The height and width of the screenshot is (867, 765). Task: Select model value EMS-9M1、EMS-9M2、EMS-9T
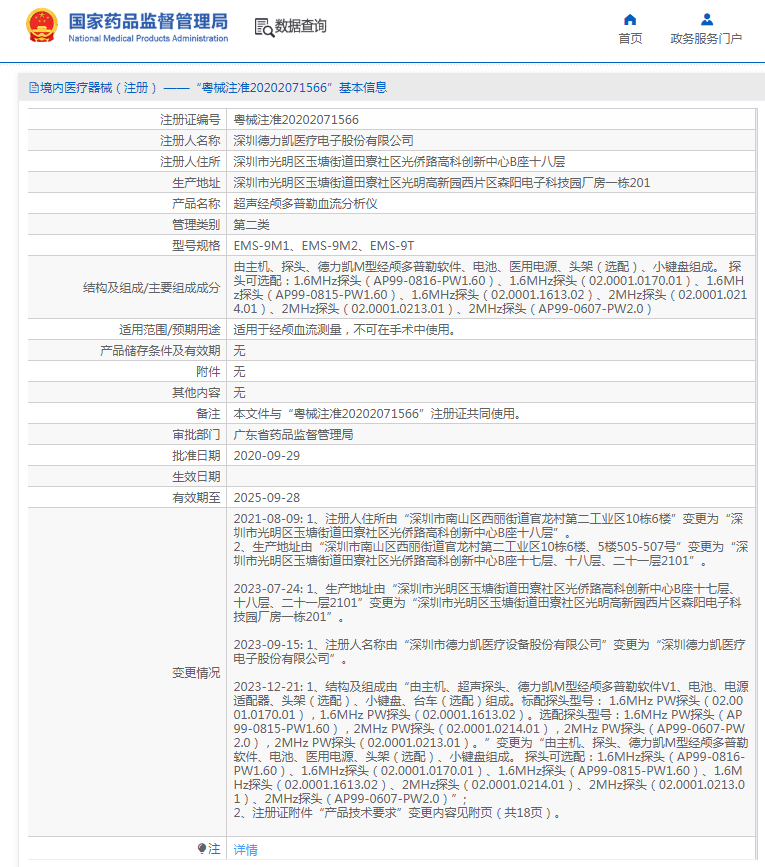point(323,246)
